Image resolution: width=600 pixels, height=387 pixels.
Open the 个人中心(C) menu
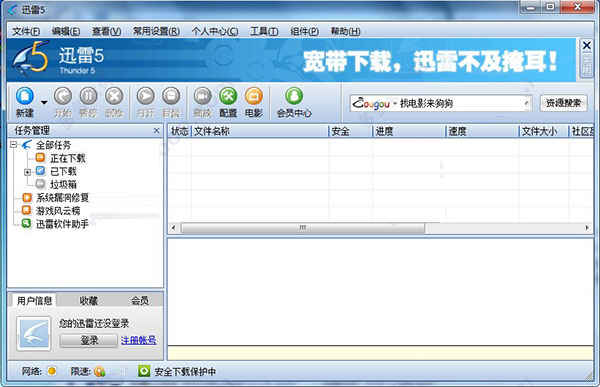point(215,31)
